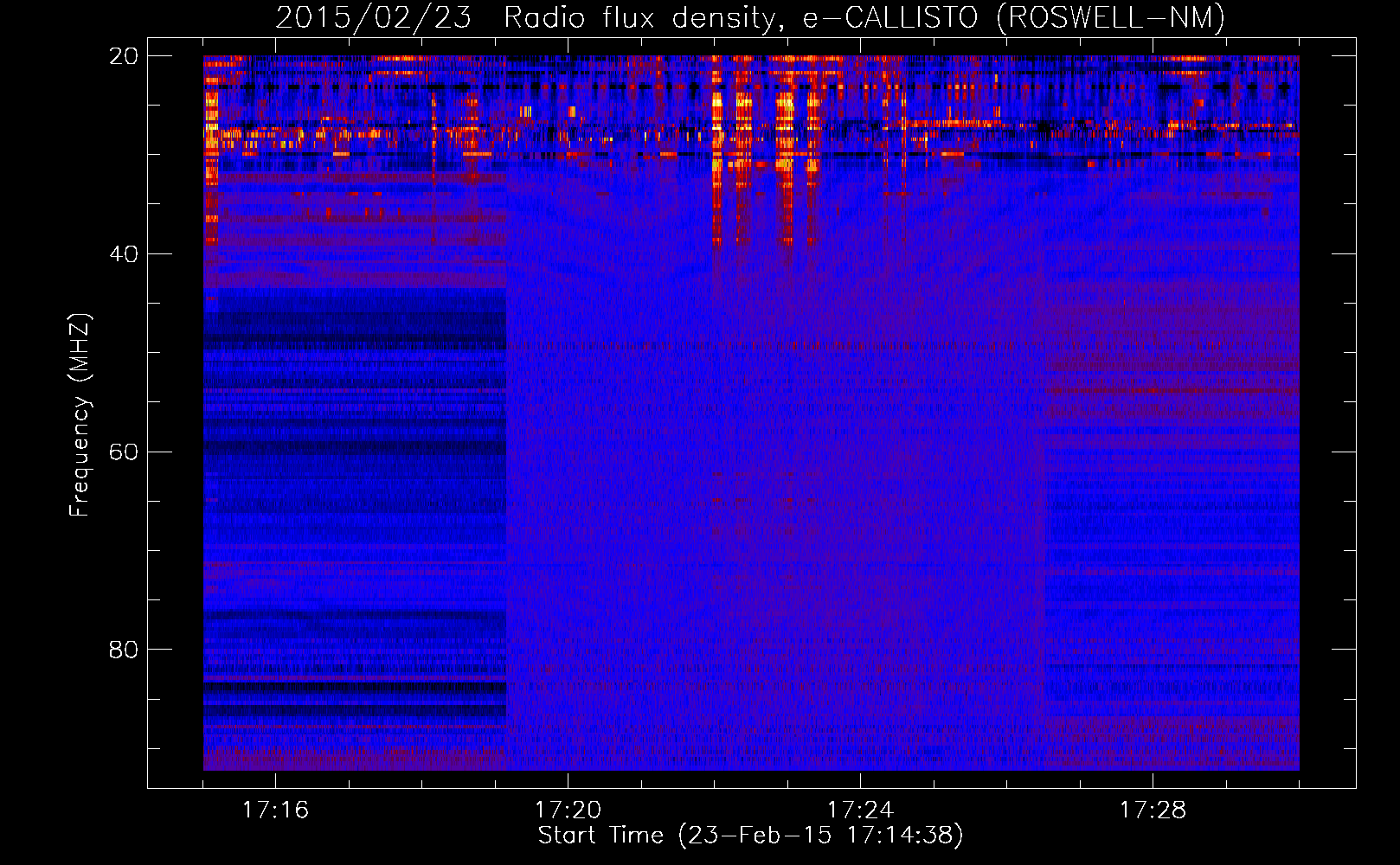
Task: Click the plot title mentioning e-CALLISTO (ROSWELL-NM)
Action: [x=750, y=17]
